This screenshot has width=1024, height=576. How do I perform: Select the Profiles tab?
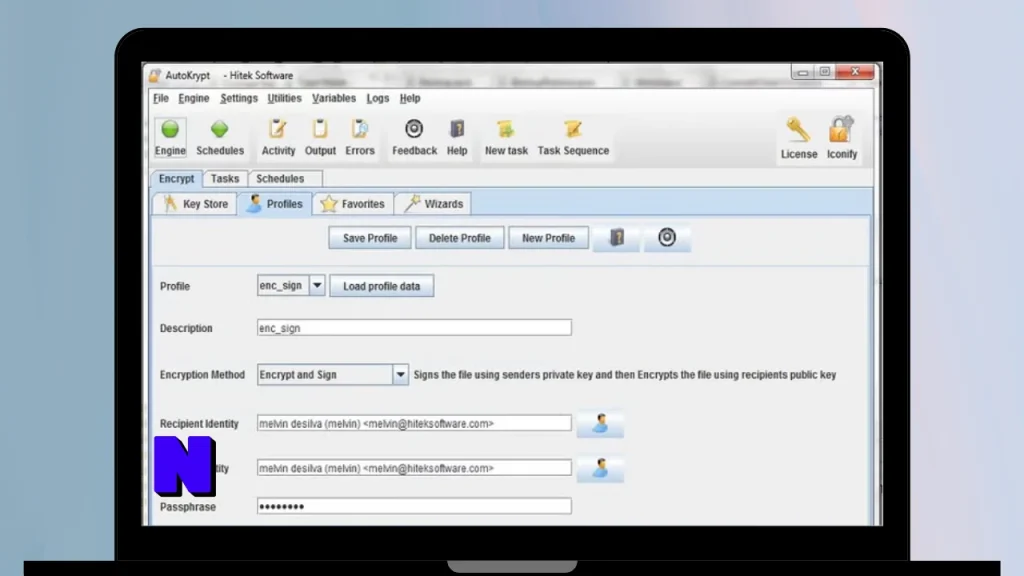(x=275, y=204)
